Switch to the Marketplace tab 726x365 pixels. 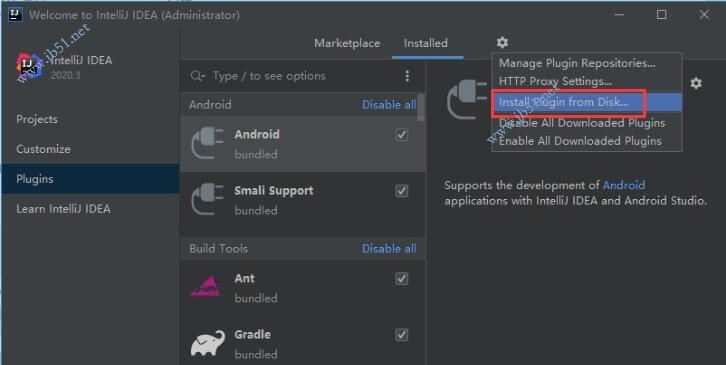pos(347,43)
